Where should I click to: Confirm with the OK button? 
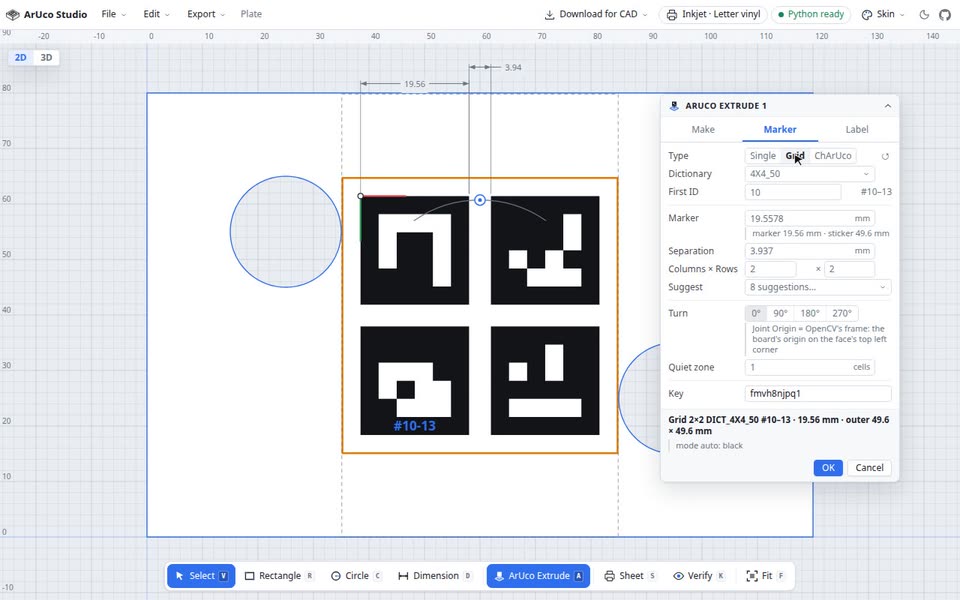click(828, 468)
